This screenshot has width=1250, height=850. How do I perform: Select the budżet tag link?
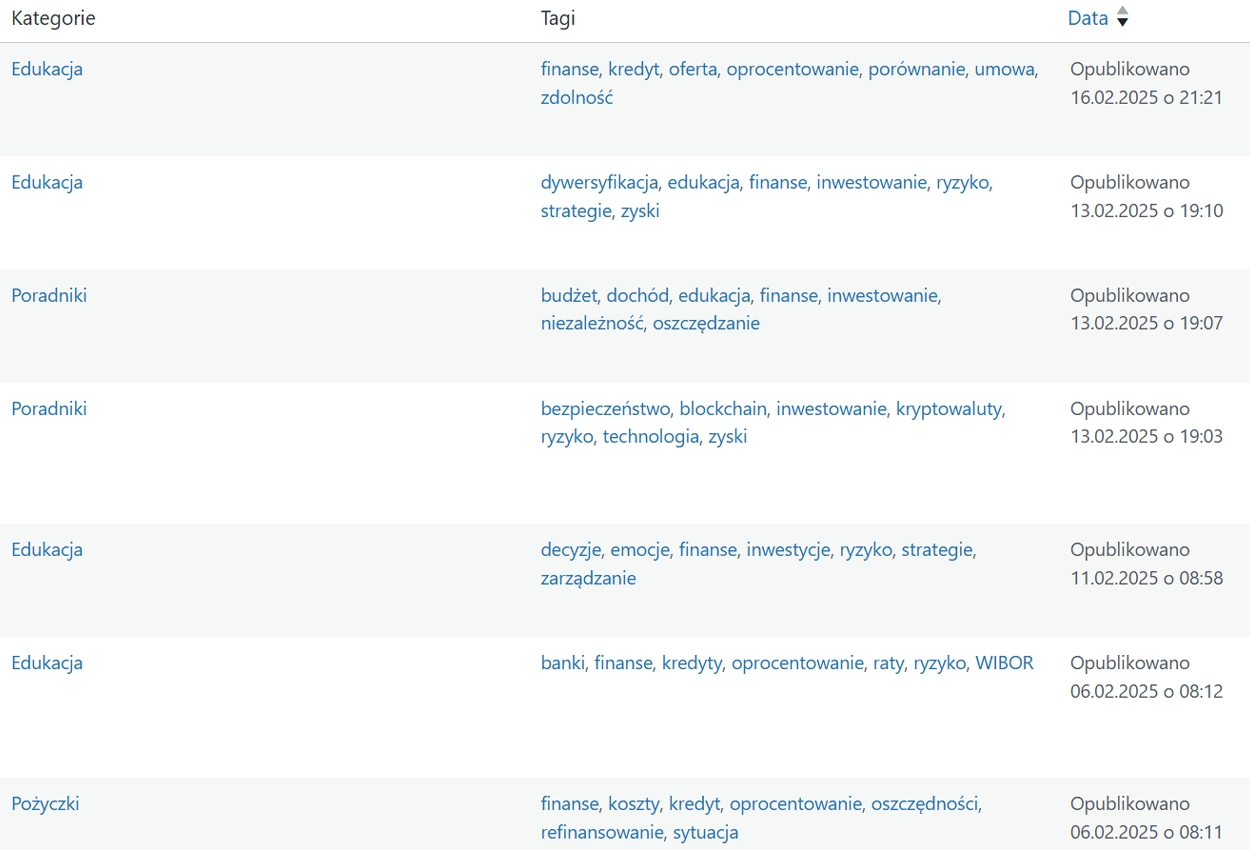(568, 296)
